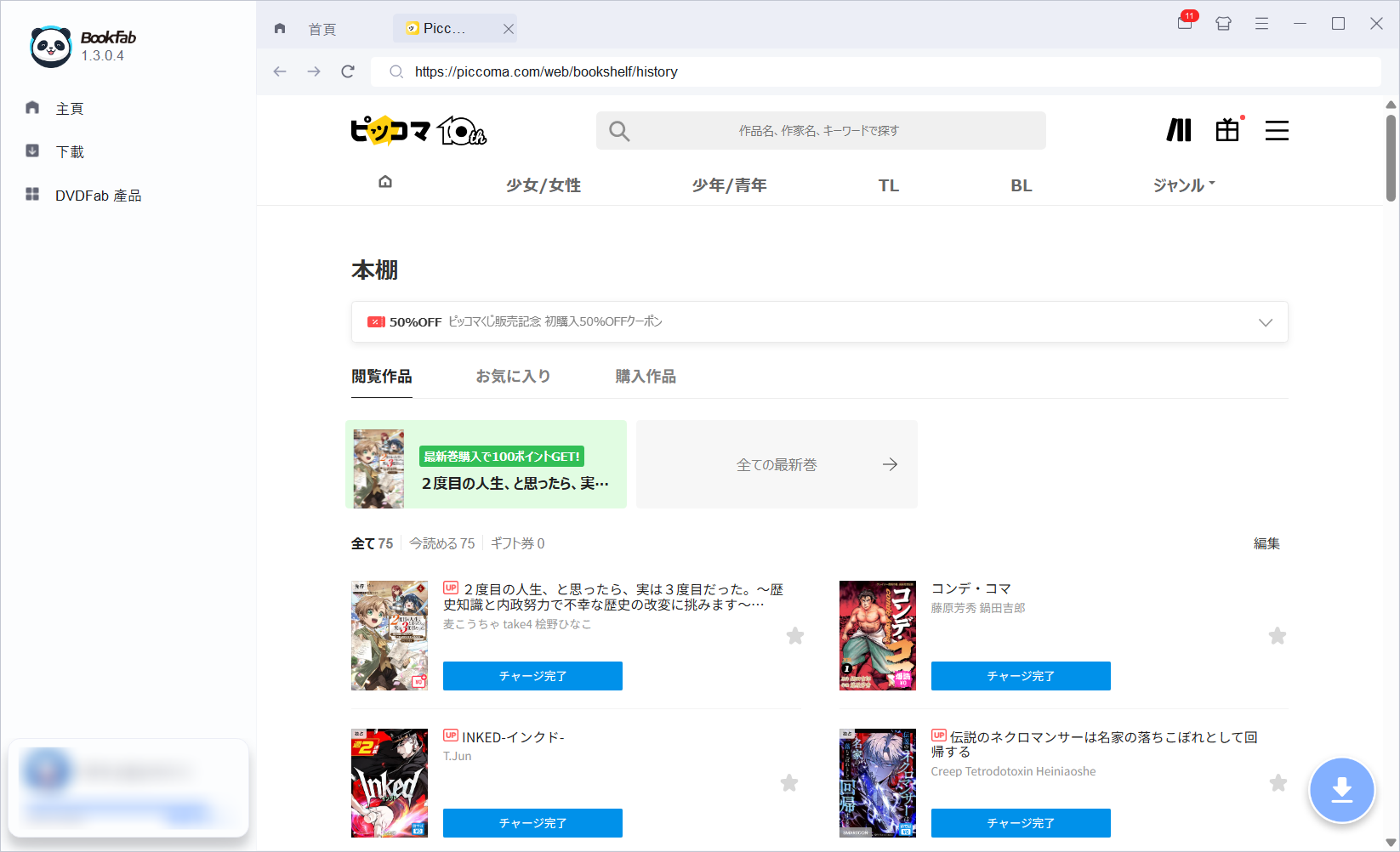Select the 少女/女性 category
The width and height of the screenshot is (1400, 852).
(543, 185)
